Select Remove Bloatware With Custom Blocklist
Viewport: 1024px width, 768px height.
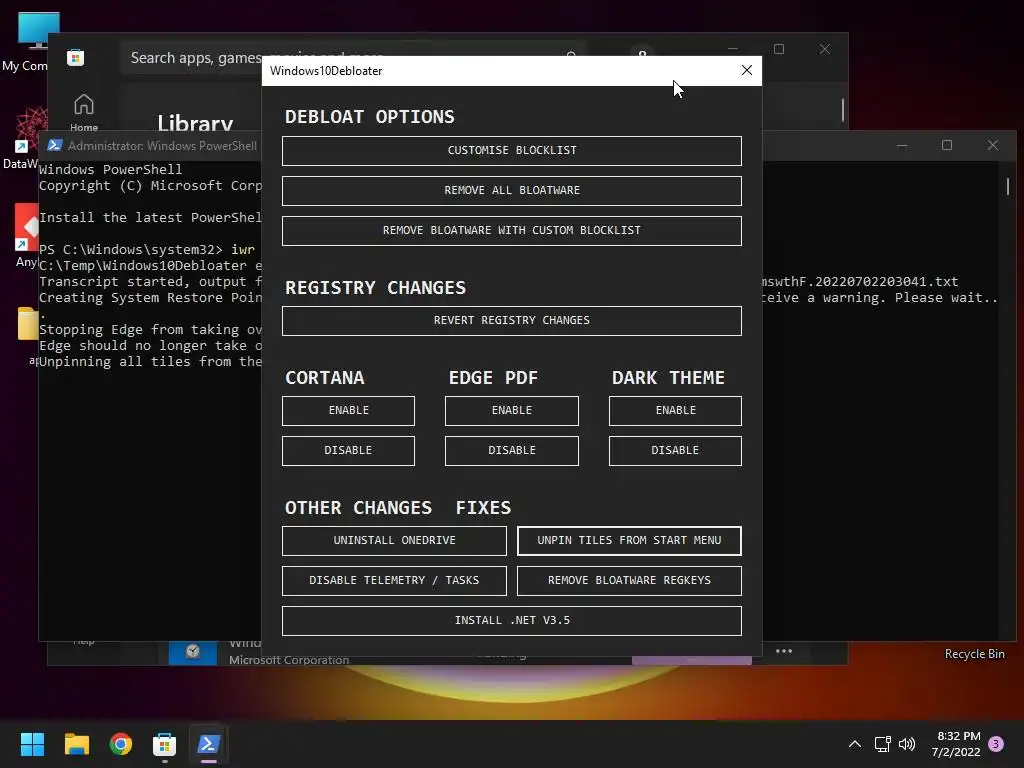pyautogui.click(x=511, y=230)
